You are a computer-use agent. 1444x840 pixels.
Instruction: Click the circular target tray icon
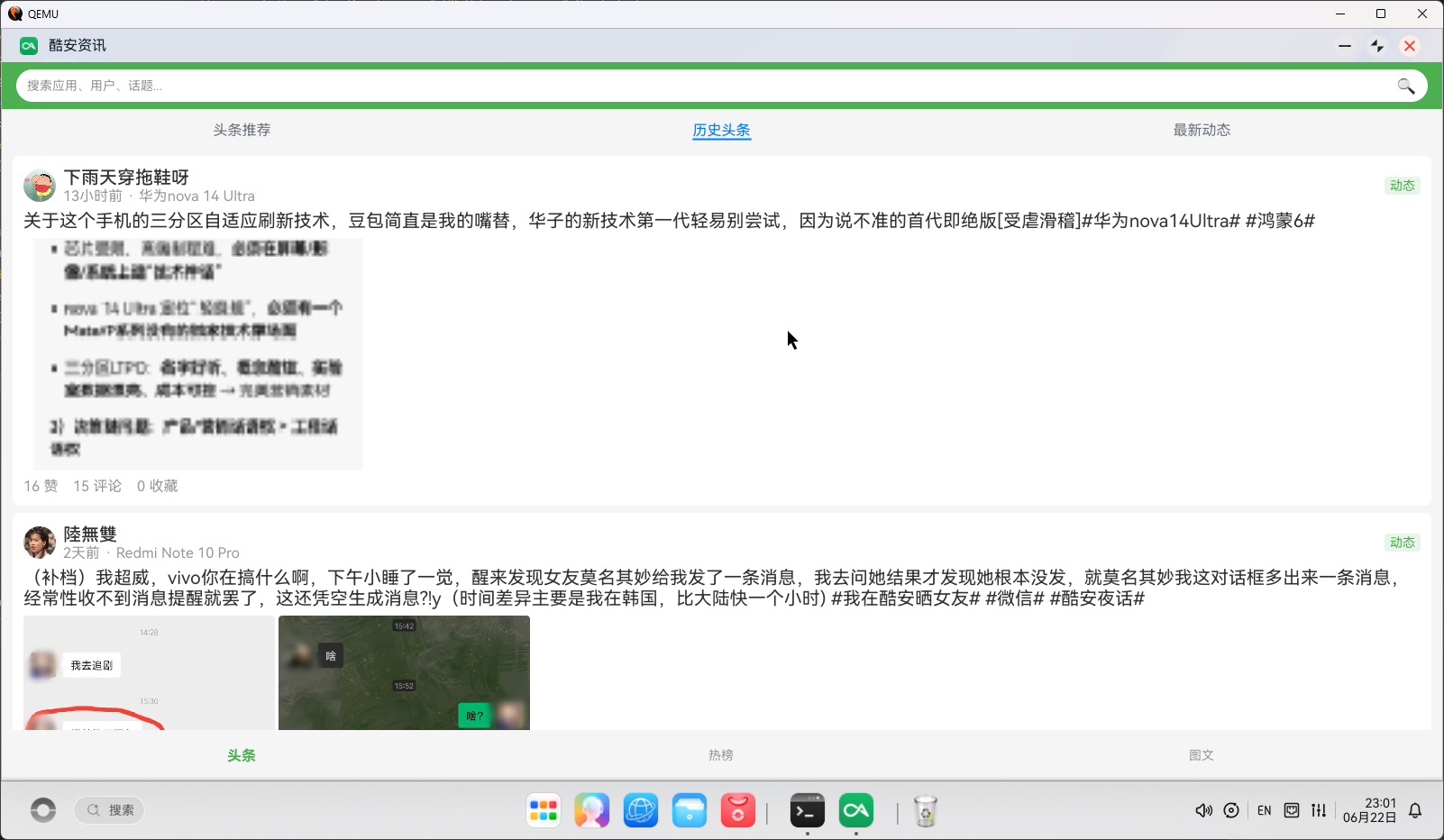(1231, 810)
